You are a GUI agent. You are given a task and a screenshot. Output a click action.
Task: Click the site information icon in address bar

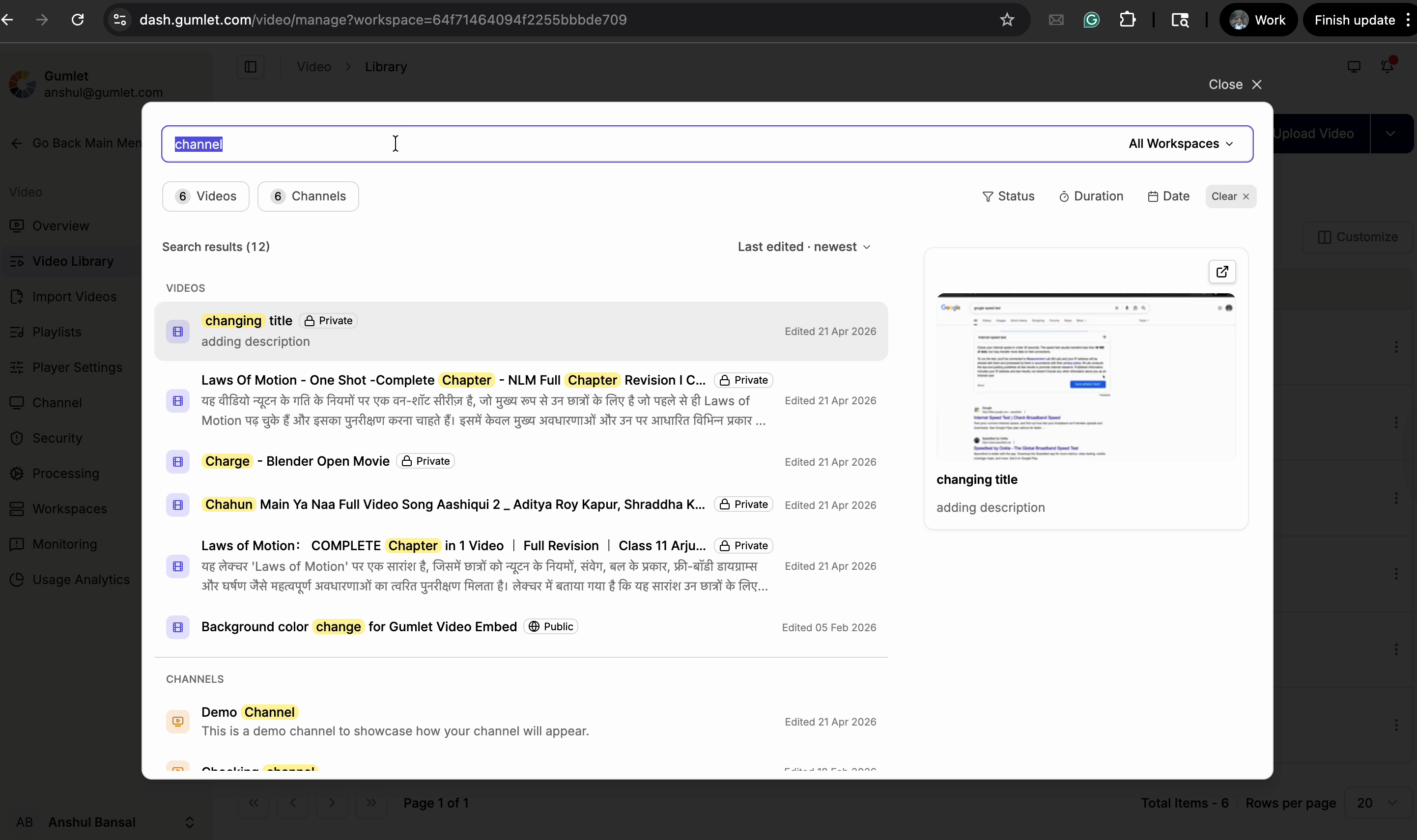point(120,20)
